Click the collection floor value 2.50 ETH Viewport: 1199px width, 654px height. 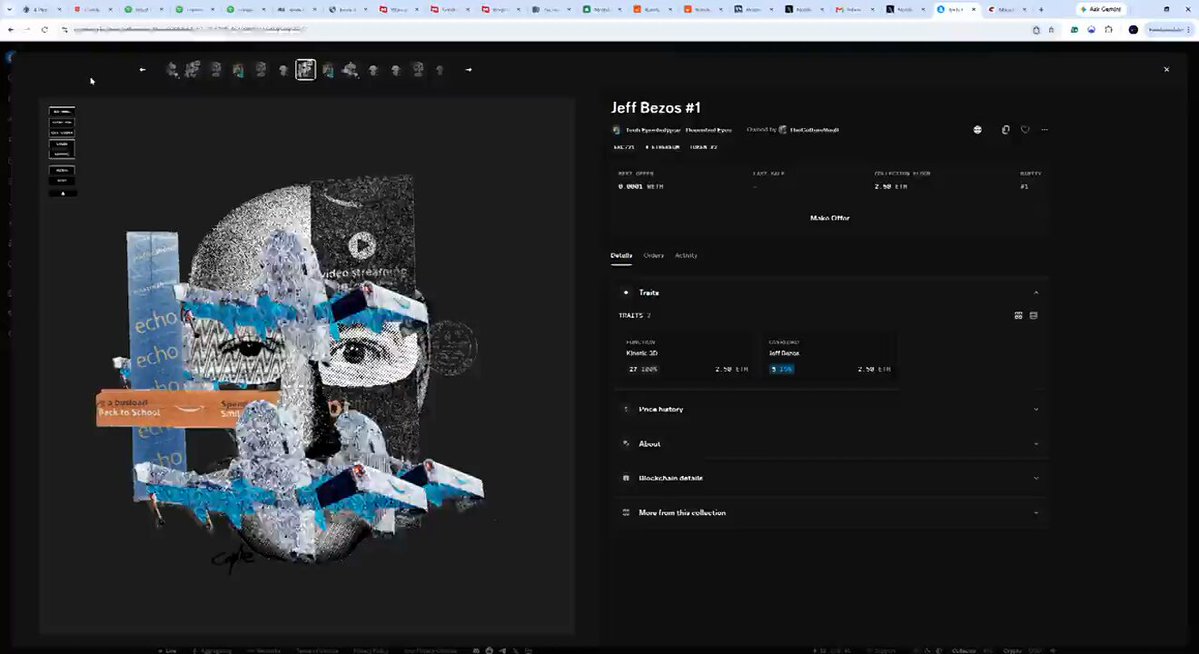(x=891, y=187)
